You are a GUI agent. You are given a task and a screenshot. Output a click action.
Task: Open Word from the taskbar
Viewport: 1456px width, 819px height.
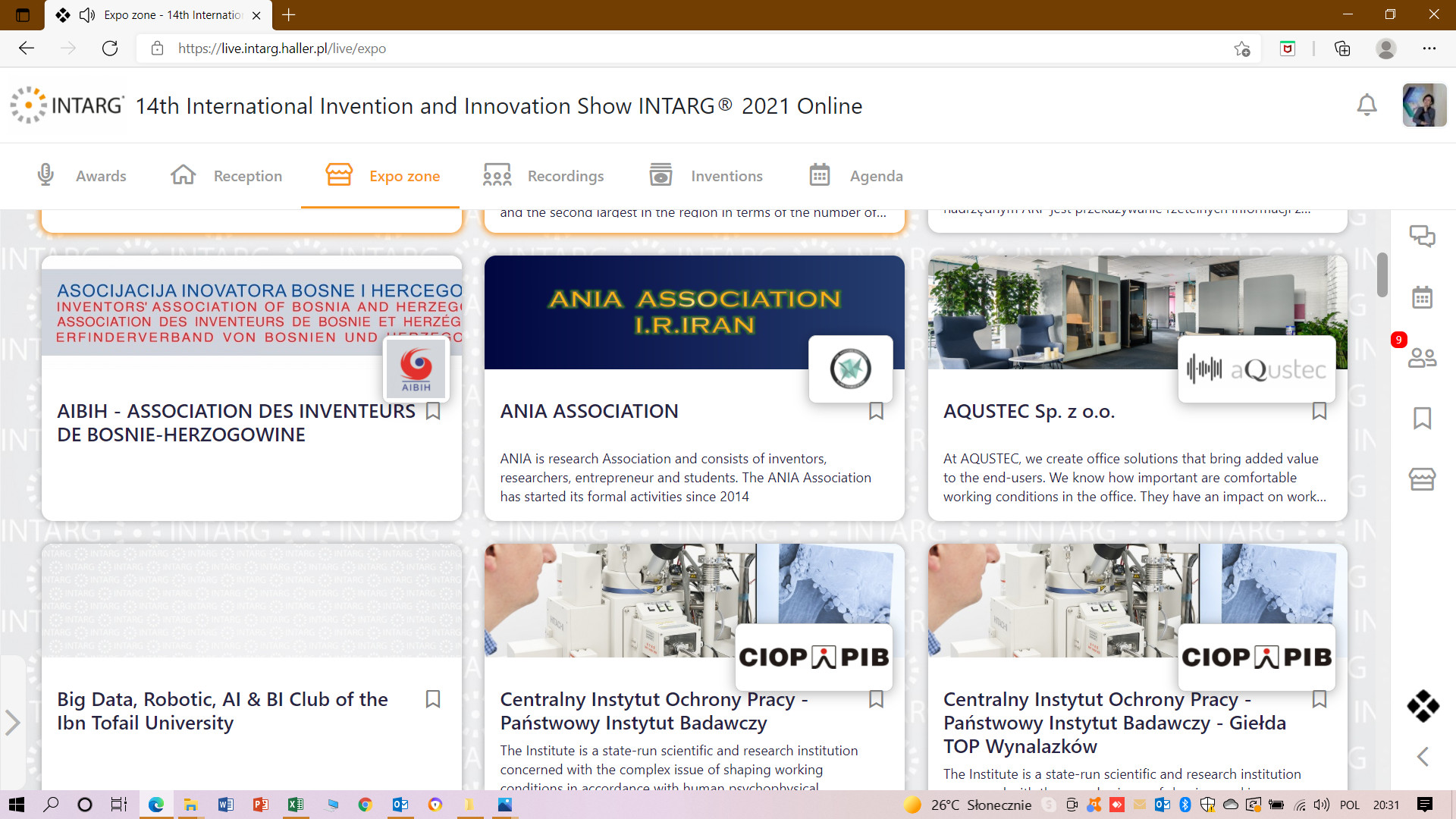coord(225,805)
